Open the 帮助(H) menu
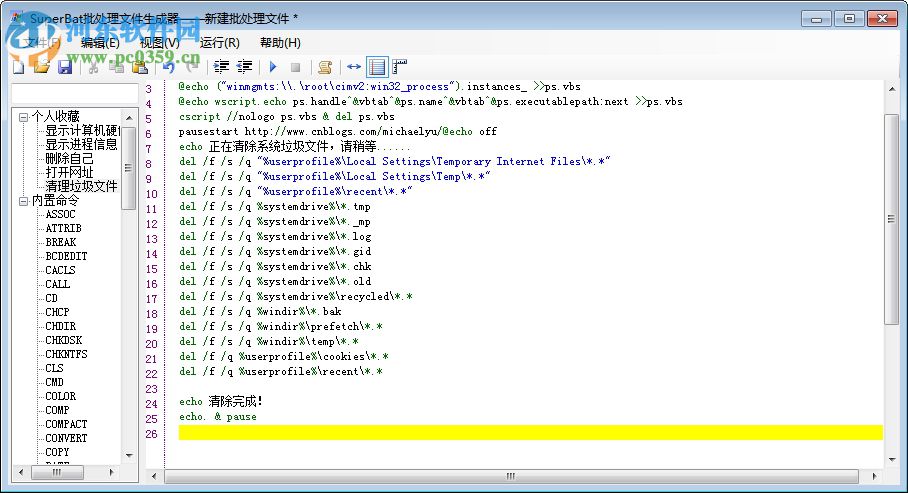 [280, 43]
